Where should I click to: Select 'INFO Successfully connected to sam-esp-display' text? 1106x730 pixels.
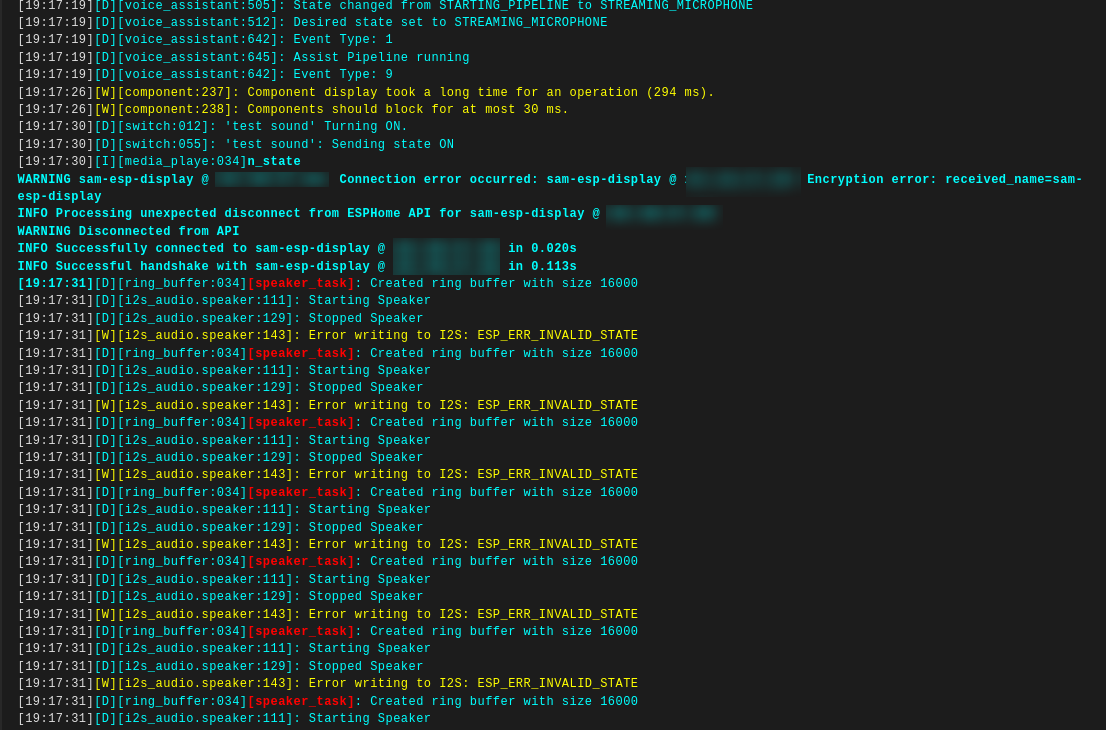click(x=193, y=249)
